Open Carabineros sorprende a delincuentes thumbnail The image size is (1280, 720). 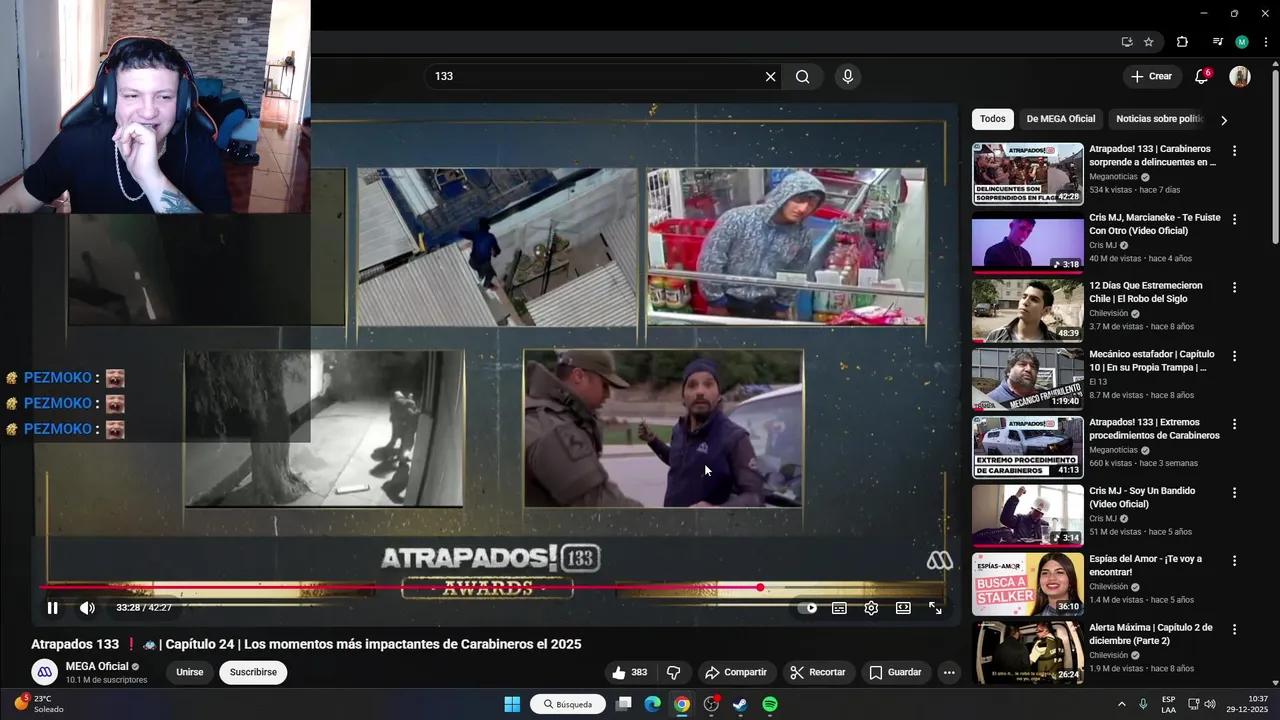(x=1028, y=174)
